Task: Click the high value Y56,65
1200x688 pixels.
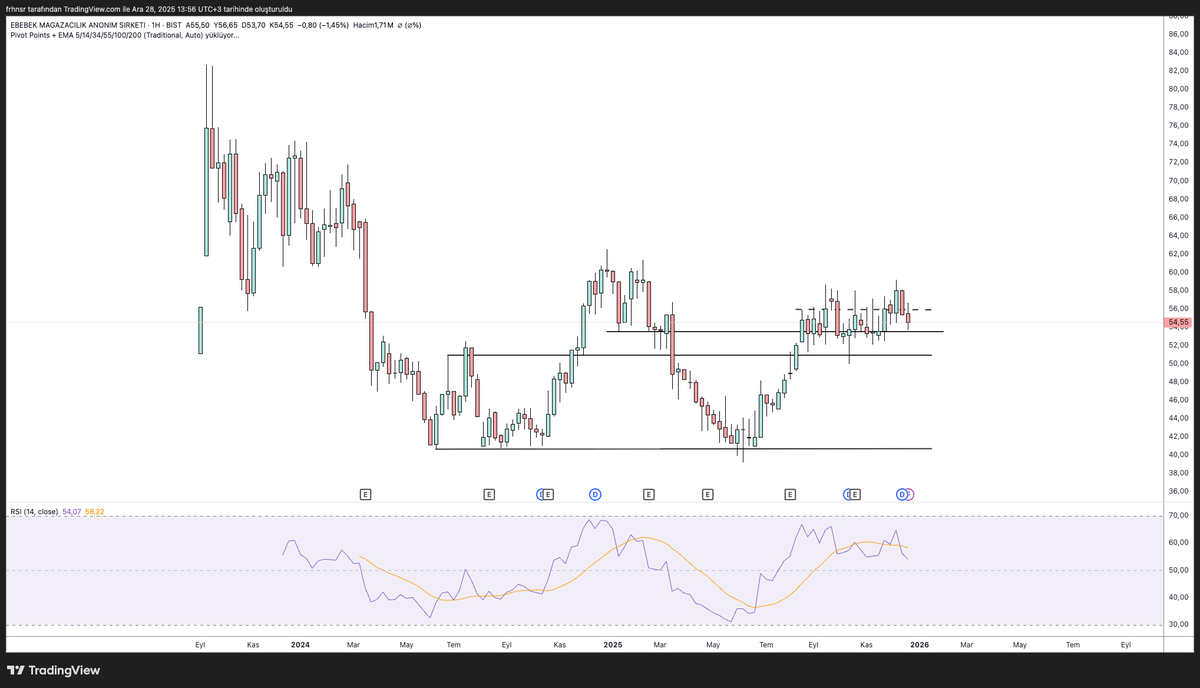Action: tap(225, 25)
